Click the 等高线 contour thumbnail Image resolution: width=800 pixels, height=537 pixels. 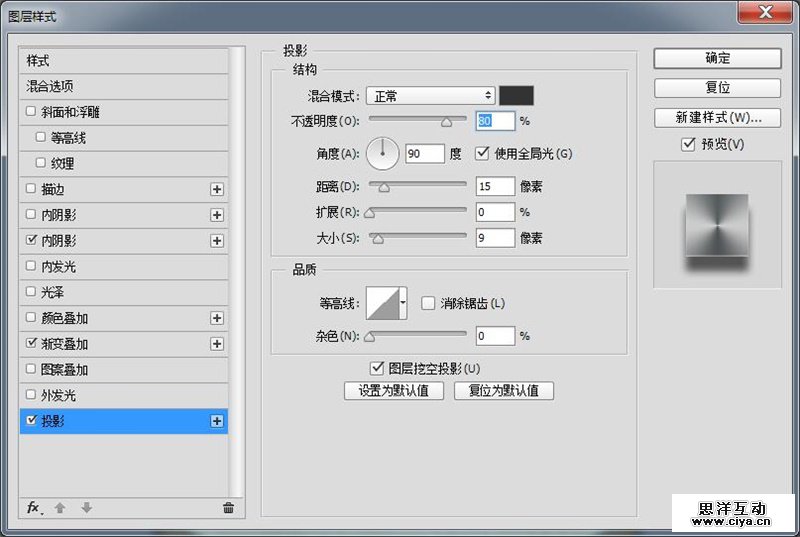383,303
